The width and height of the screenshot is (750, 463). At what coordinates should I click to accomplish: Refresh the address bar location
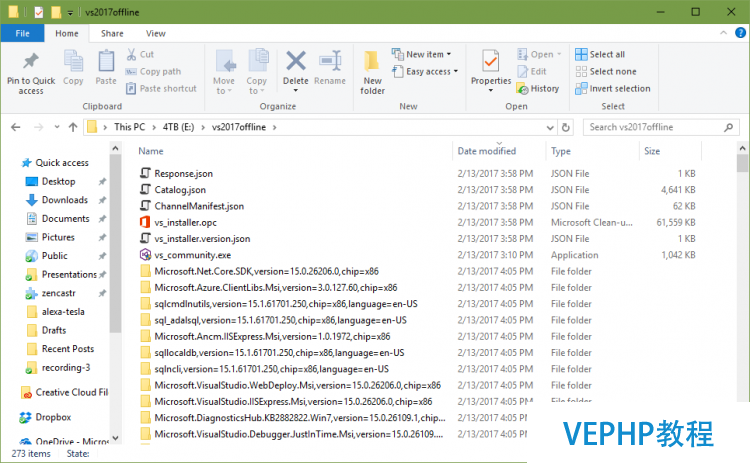(x=565, y=127)
